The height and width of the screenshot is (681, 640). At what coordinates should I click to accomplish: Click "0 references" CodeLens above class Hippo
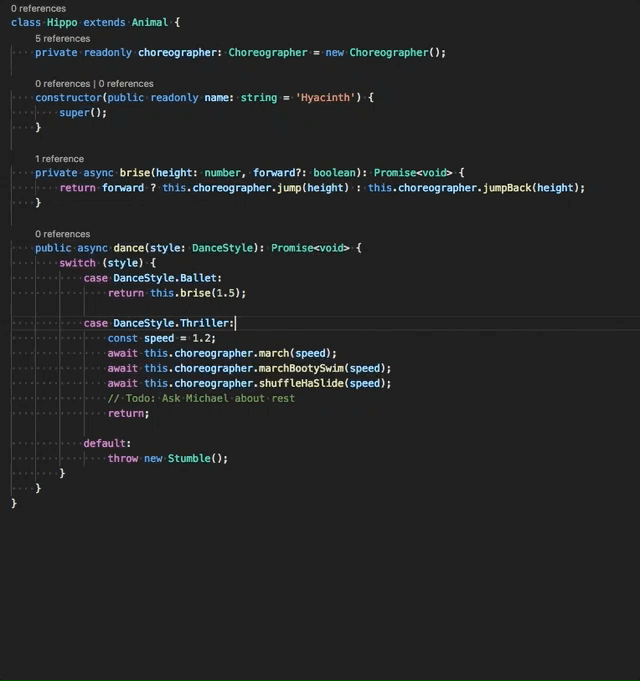tap(38, 9)
